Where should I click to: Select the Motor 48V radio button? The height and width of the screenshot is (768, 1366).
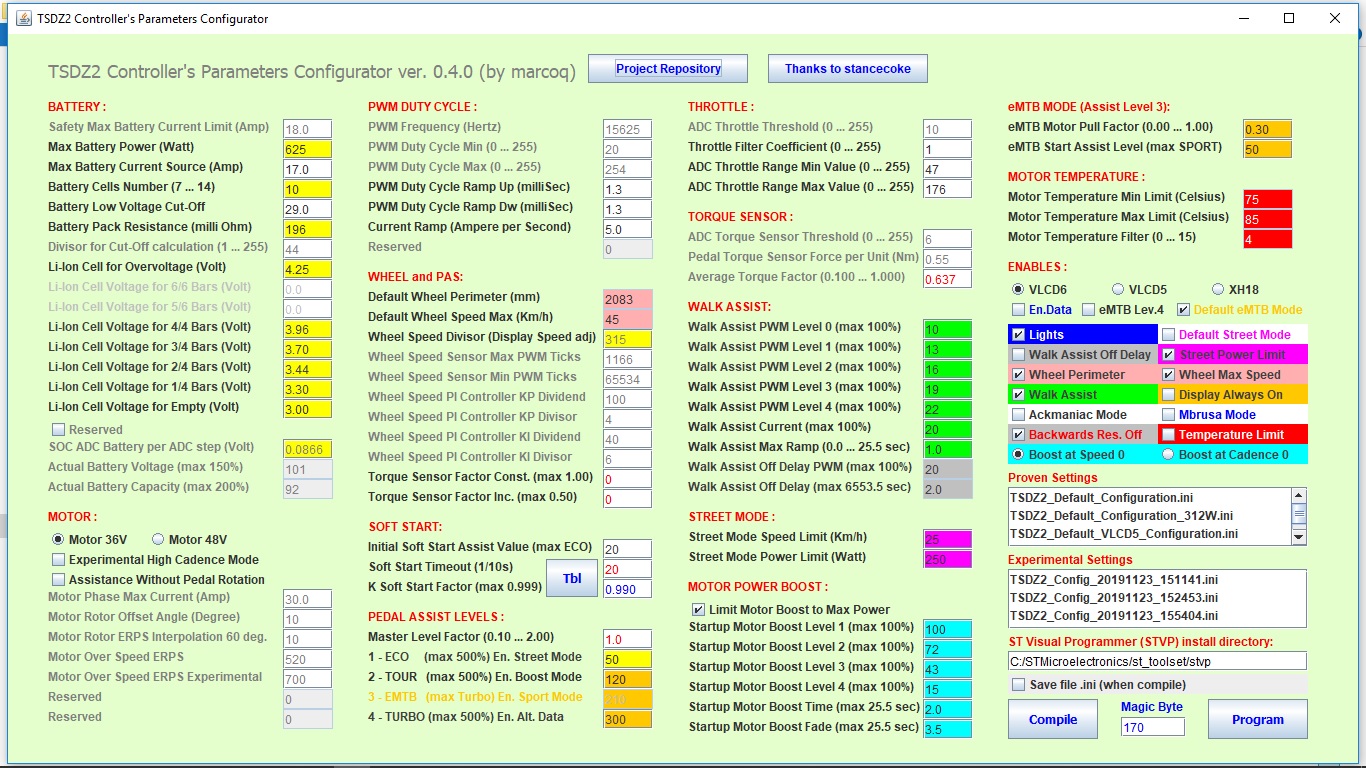157,540
